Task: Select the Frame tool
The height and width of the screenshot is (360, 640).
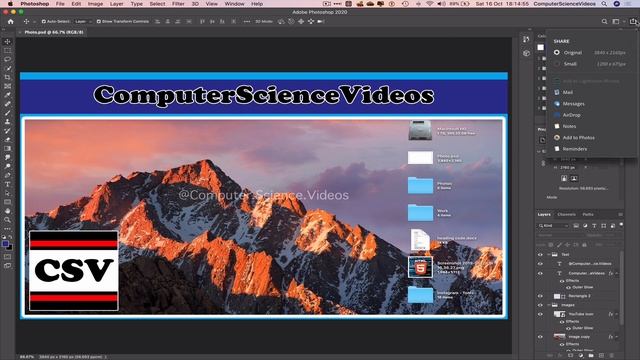Action: click(7, 86)
